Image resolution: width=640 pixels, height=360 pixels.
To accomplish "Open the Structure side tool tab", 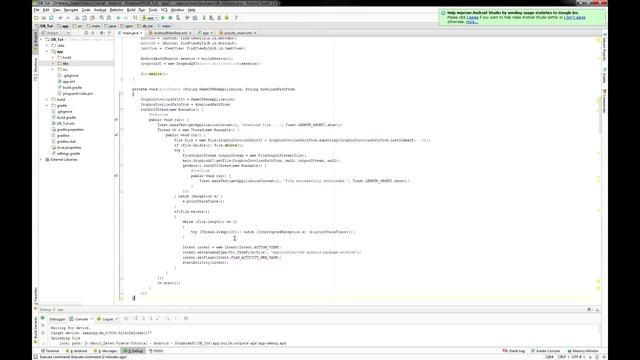I will (x=36, y=69).
